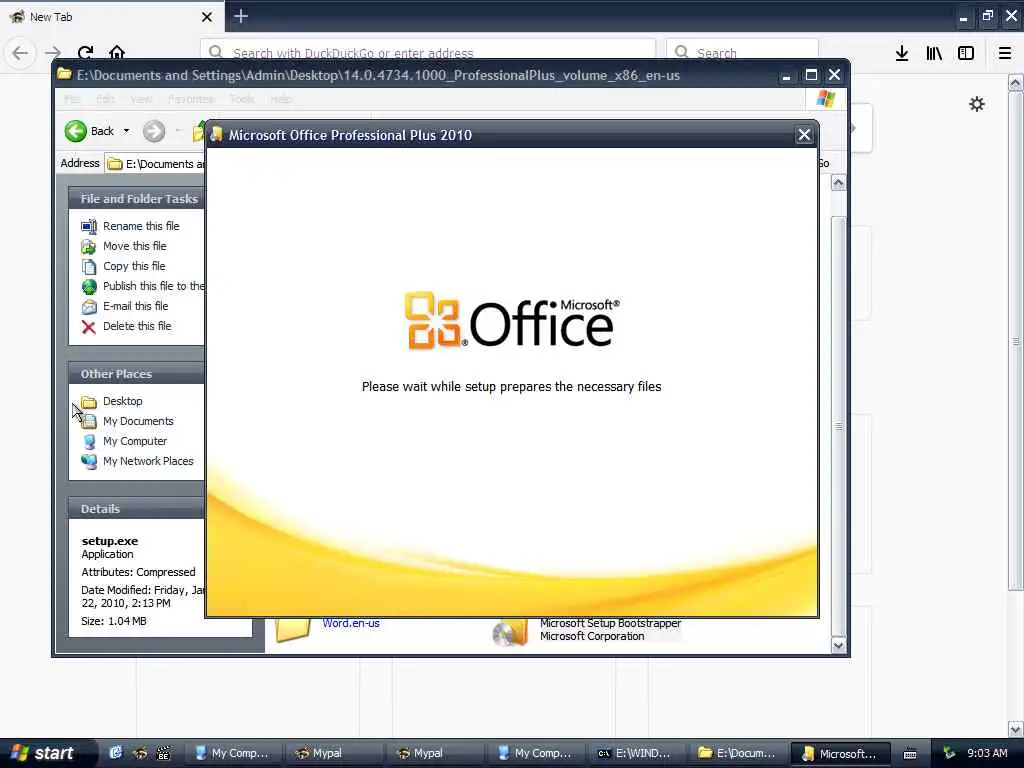Explorer file list scroll up arrow
Viewport: 1024px width, 768px height.
(838, 184)
